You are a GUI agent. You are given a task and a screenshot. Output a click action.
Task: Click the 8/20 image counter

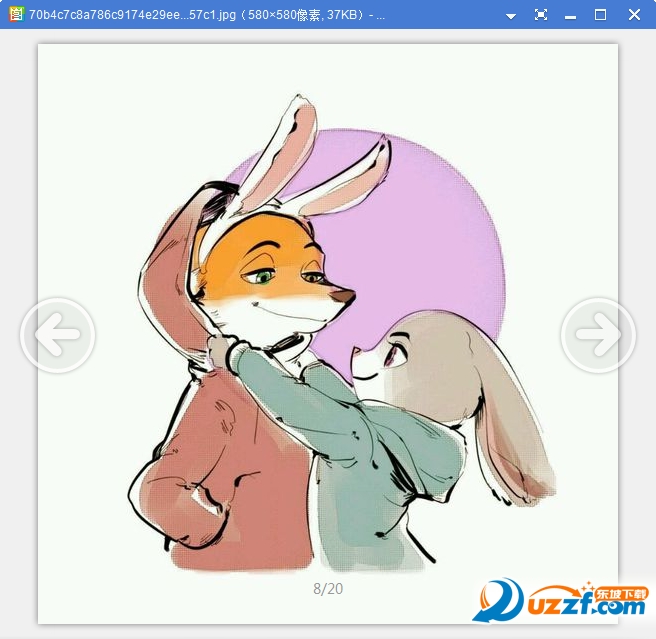328,588
